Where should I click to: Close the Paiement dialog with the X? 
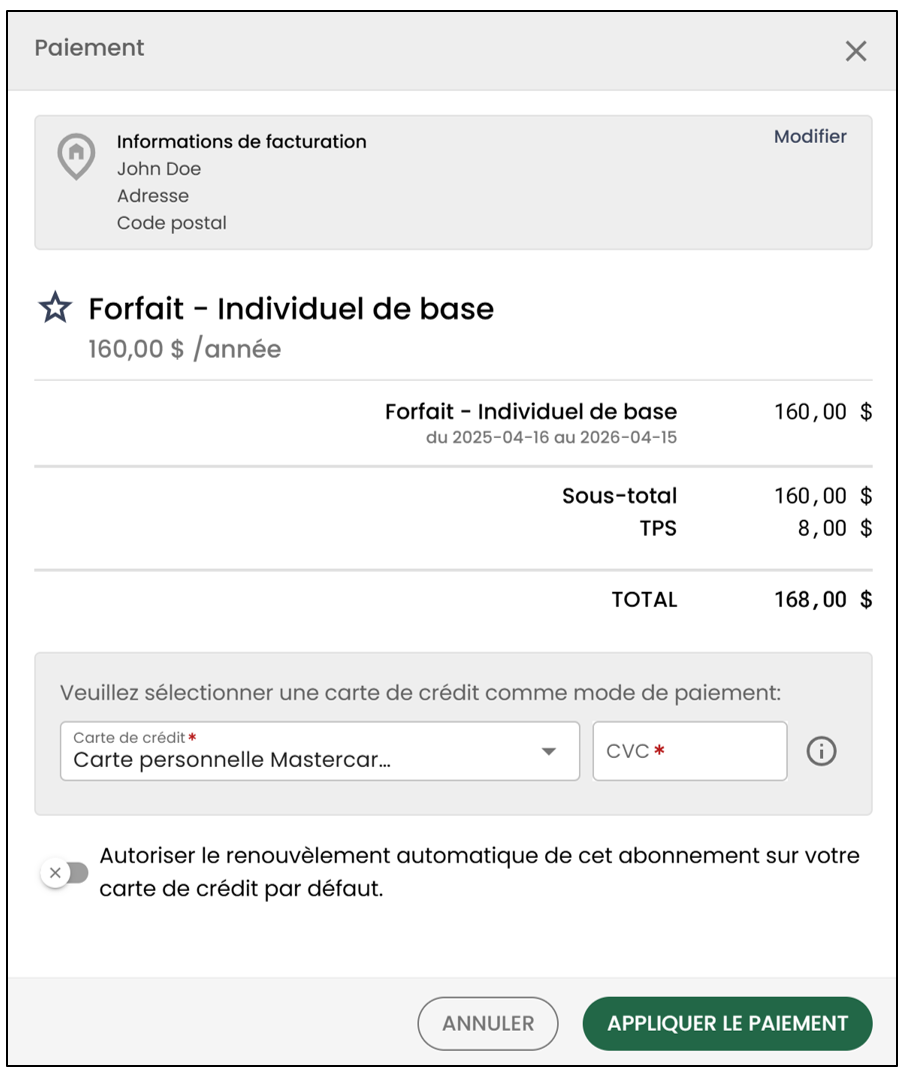coord(856,51)
